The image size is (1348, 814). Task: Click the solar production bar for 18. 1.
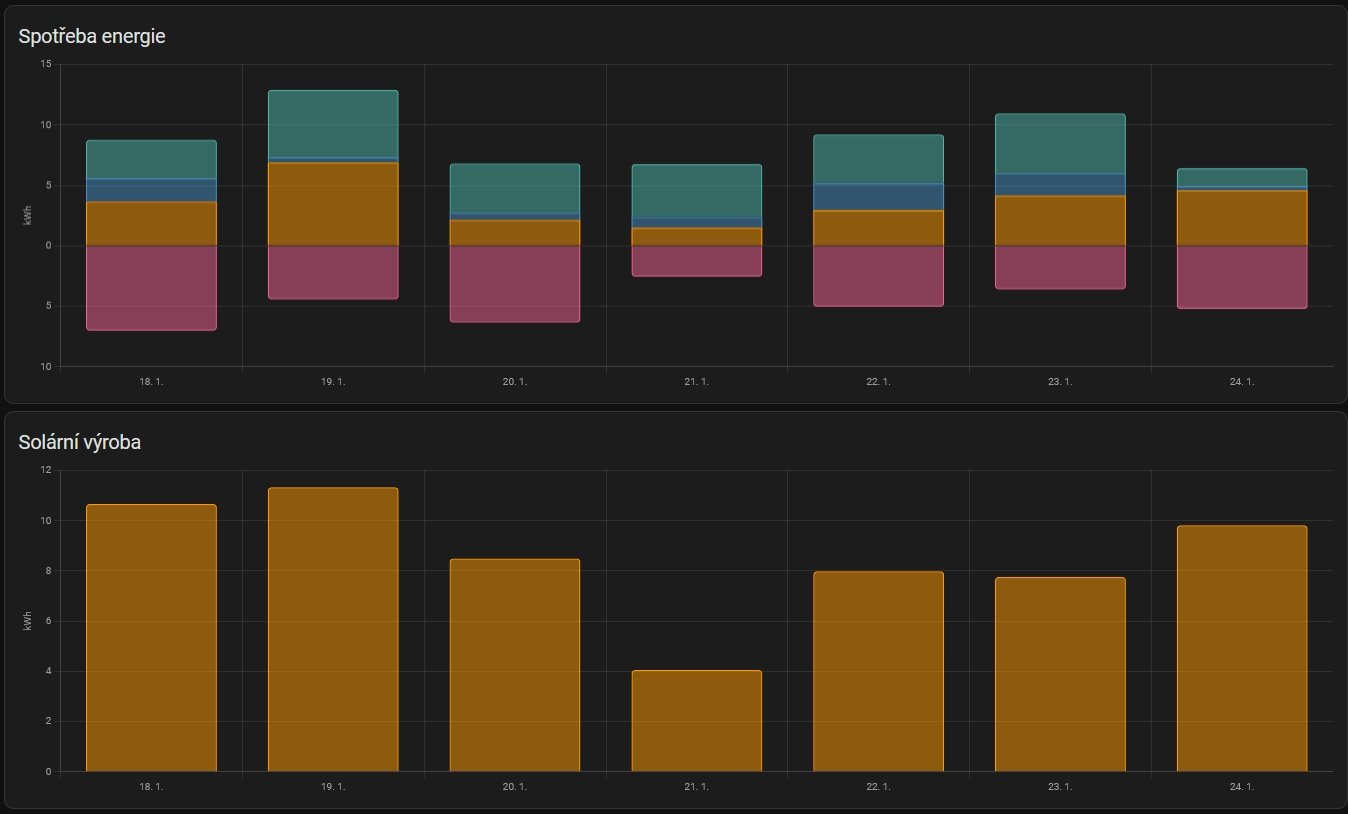point(151,638)
